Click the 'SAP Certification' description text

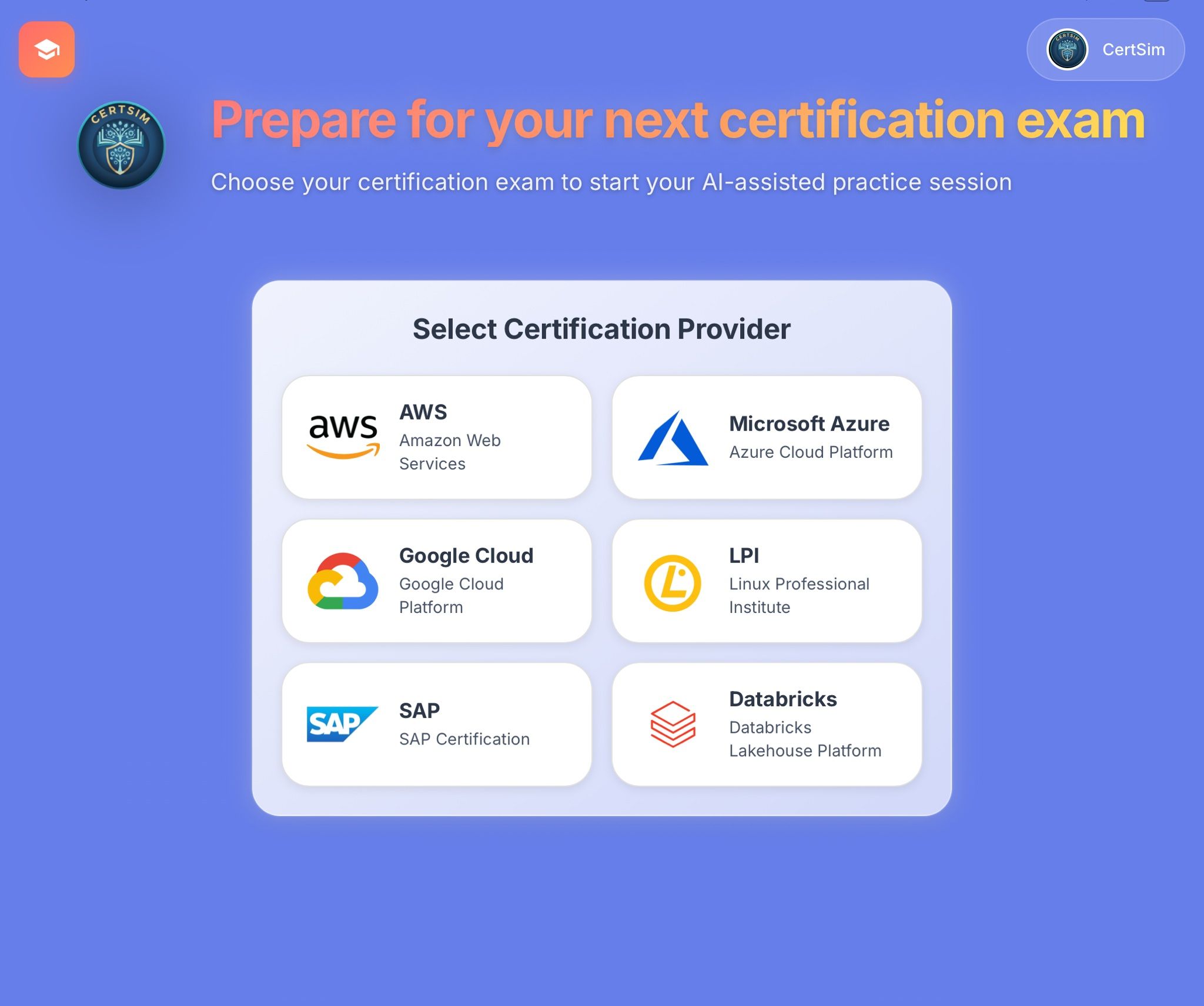[464, 739]
